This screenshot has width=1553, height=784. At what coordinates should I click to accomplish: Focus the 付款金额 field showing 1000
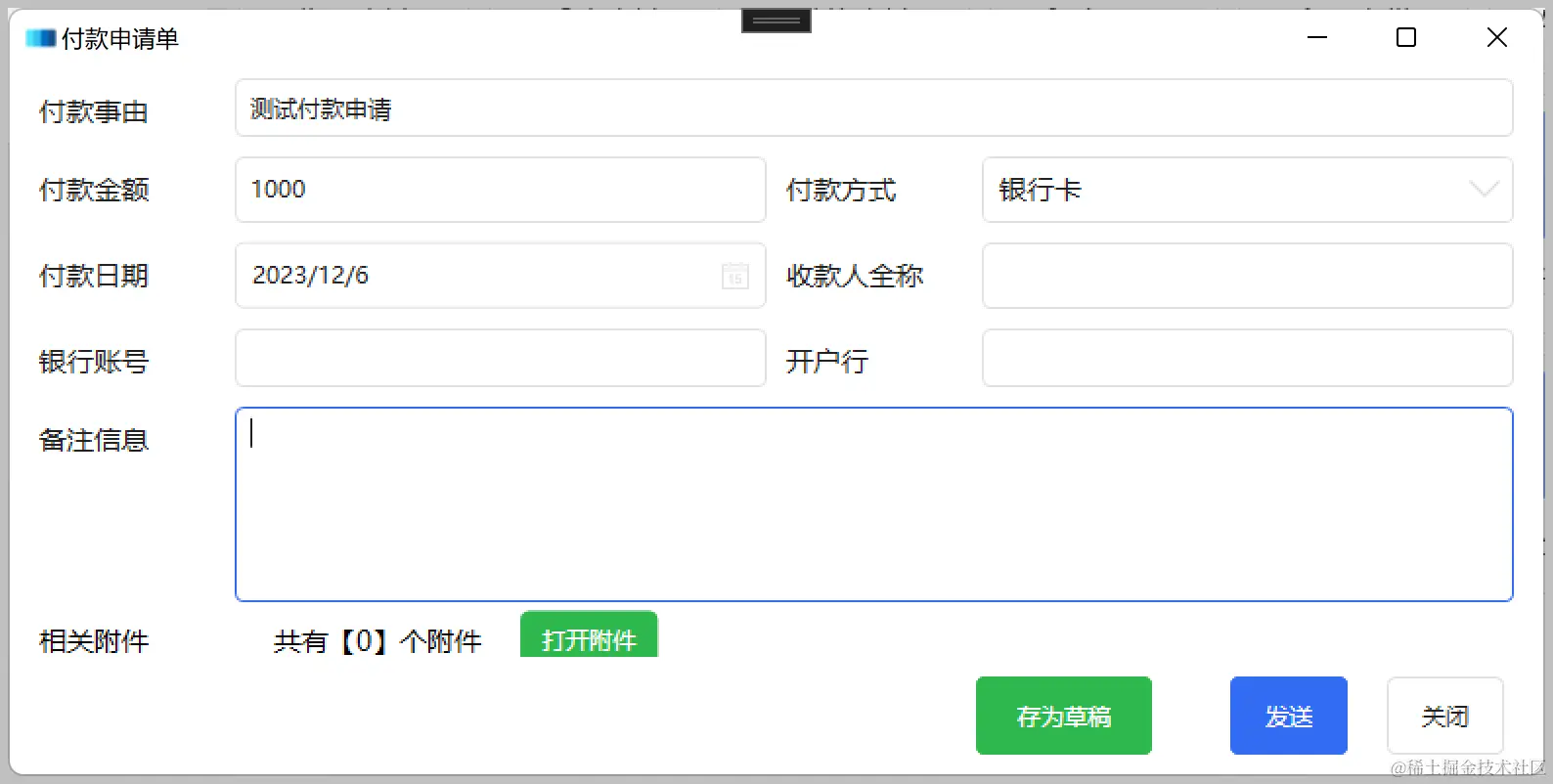[x=501, y=190]
